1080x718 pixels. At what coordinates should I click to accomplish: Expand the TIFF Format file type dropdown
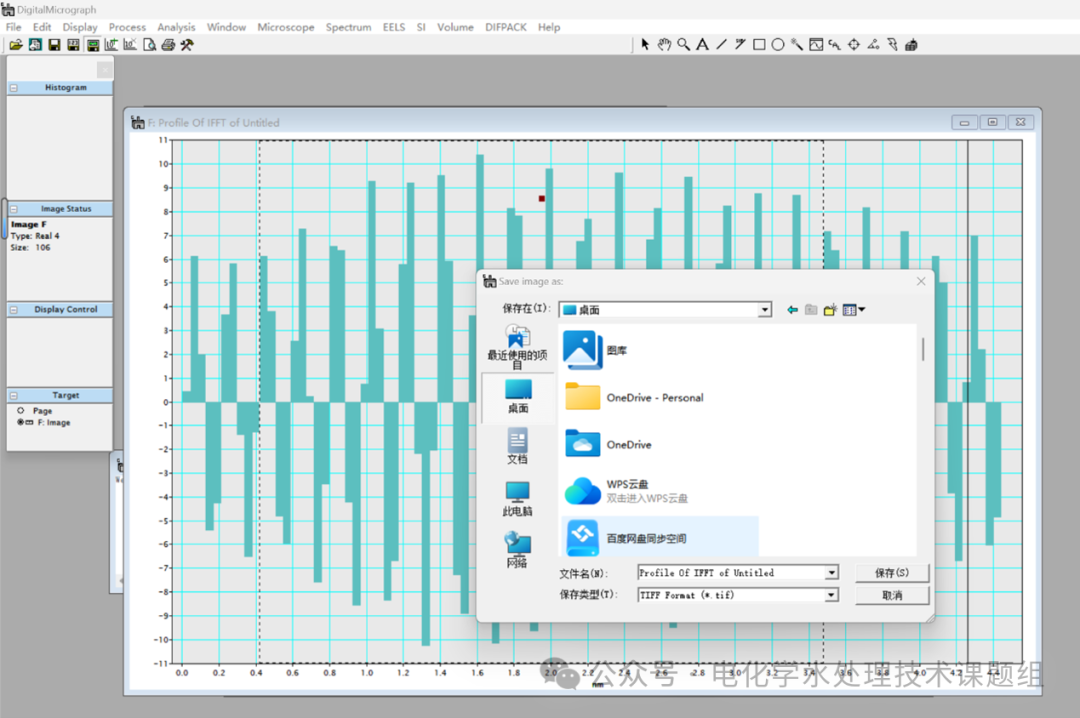832,595
